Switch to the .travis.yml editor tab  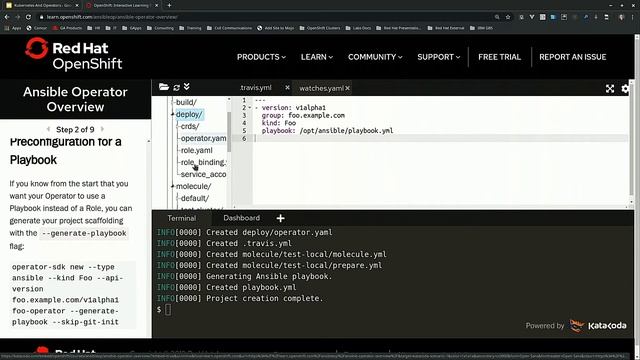[x=256, y=87]
